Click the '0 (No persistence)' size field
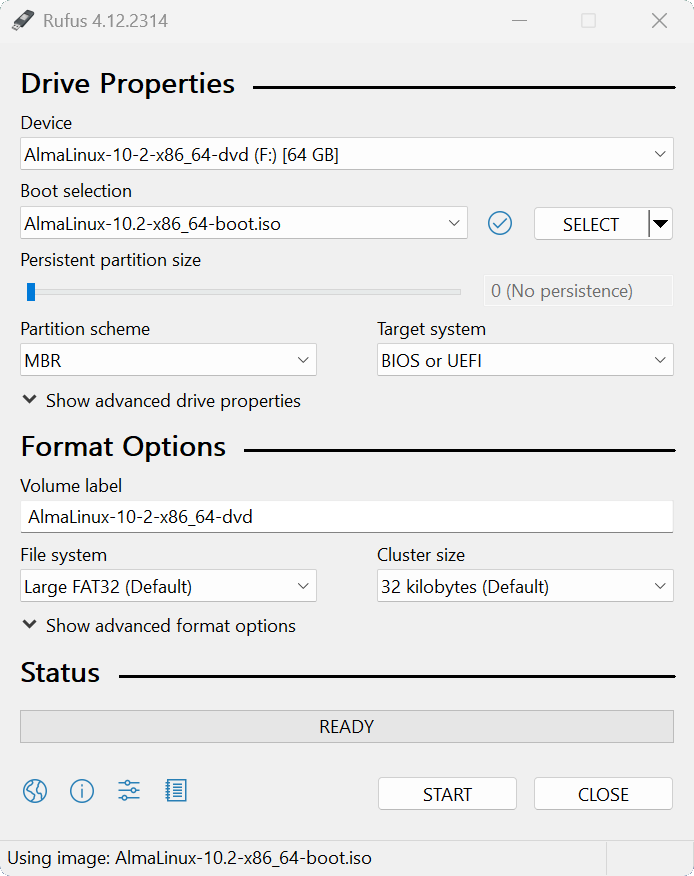The width and height of the screenshot is (694, 876). [x=578, y=291]
